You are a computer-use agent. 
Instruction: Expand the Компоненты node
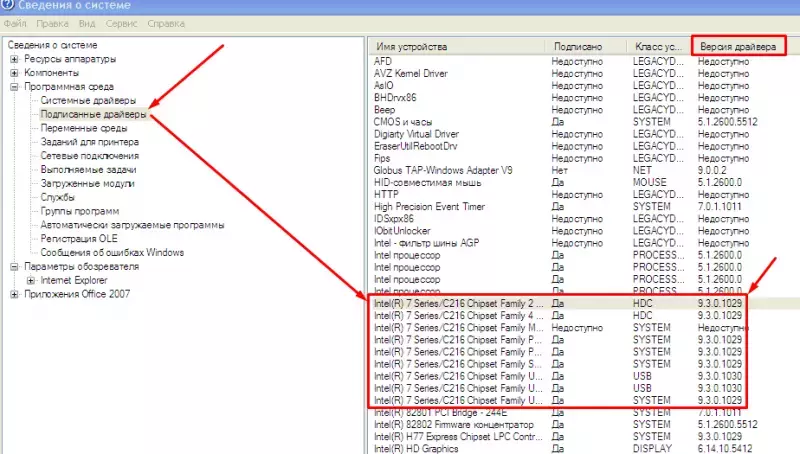pyautogui.click(x=14, y=73)
